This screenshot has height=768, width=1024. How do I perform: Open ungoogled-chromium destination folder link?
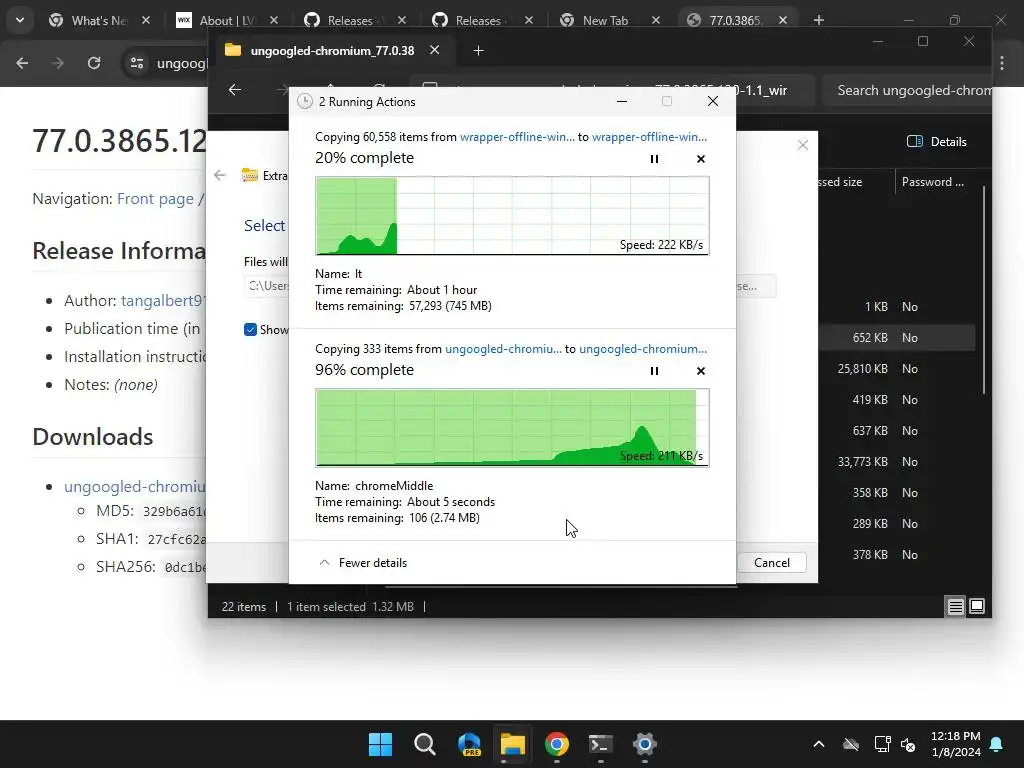[643, 349]
